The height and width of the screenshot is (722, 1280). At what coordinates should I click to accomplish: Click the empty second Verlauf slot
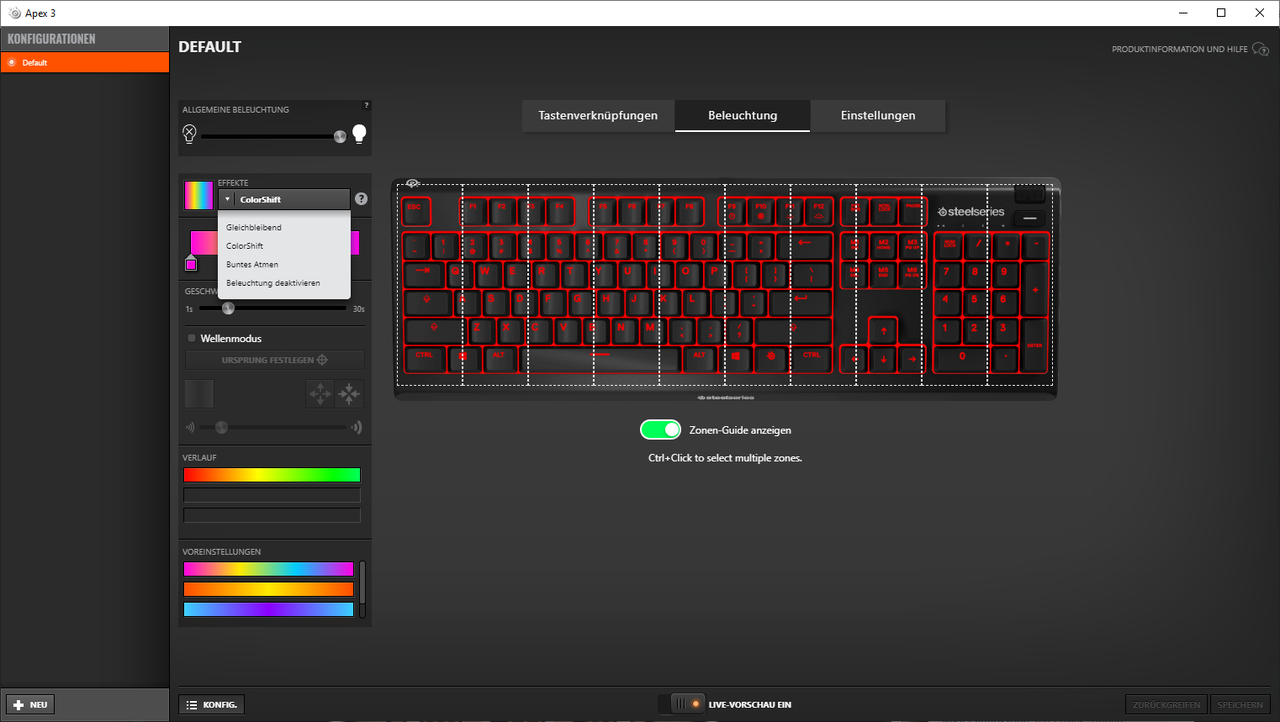[272, 495]
